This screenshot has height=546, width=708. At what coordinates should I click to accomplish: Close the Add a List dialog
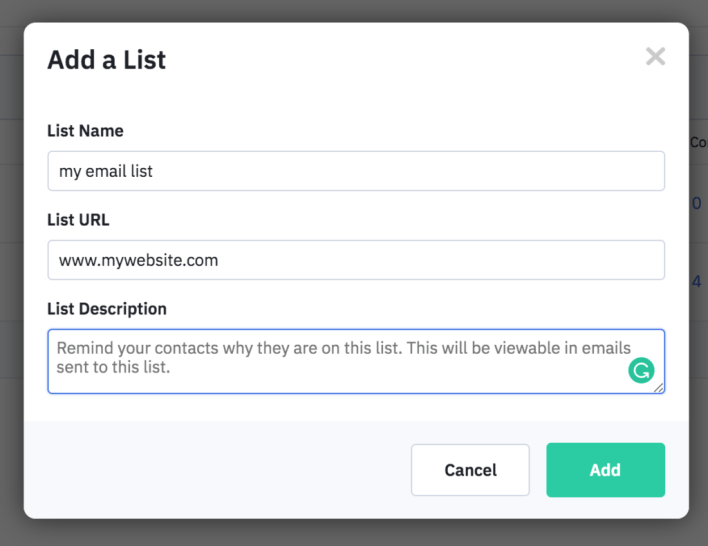[655, 57]
